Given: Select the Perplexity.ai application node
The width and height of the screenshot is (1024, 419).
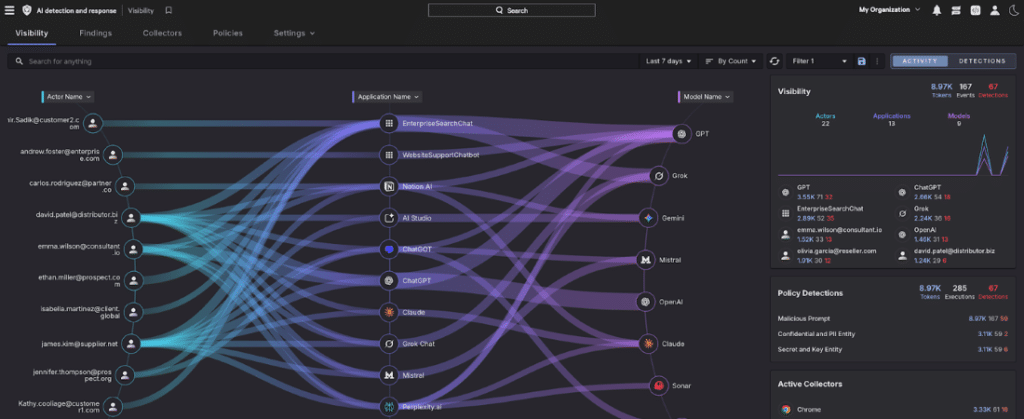Looking at the screenshot, I should (389, 407).
